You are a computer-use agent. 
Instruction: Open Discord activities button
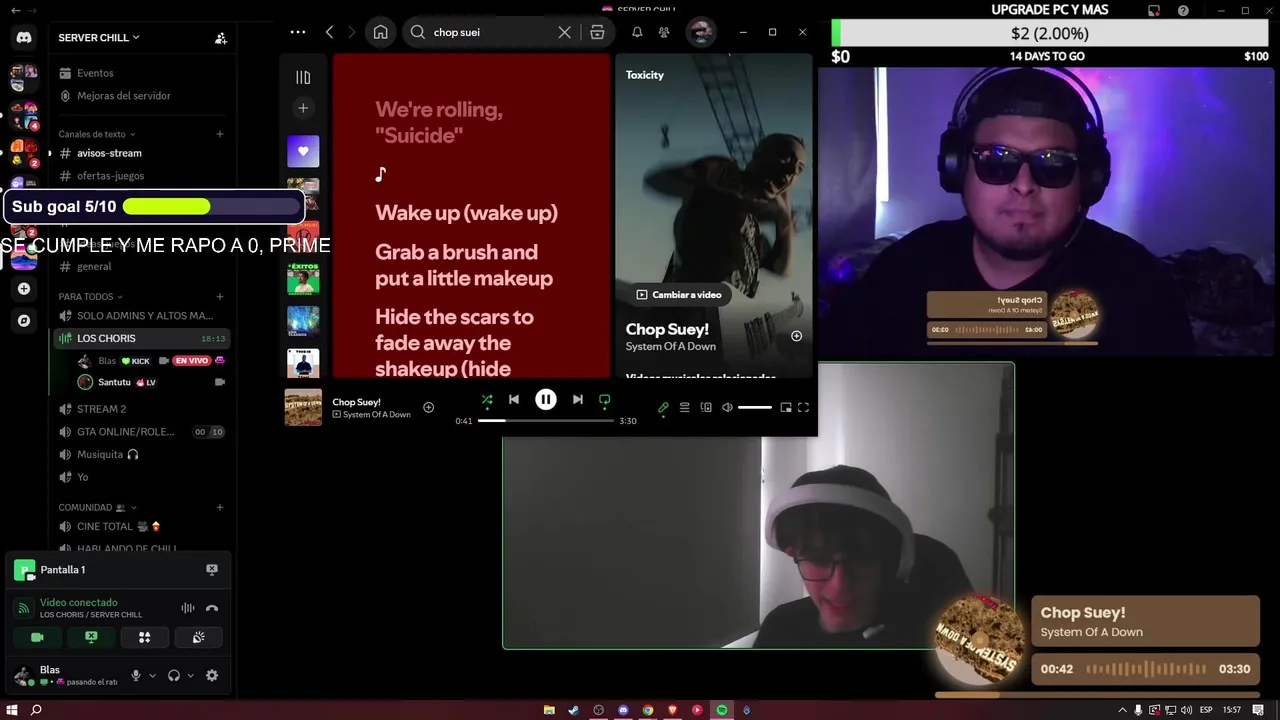tap(145, 637)
